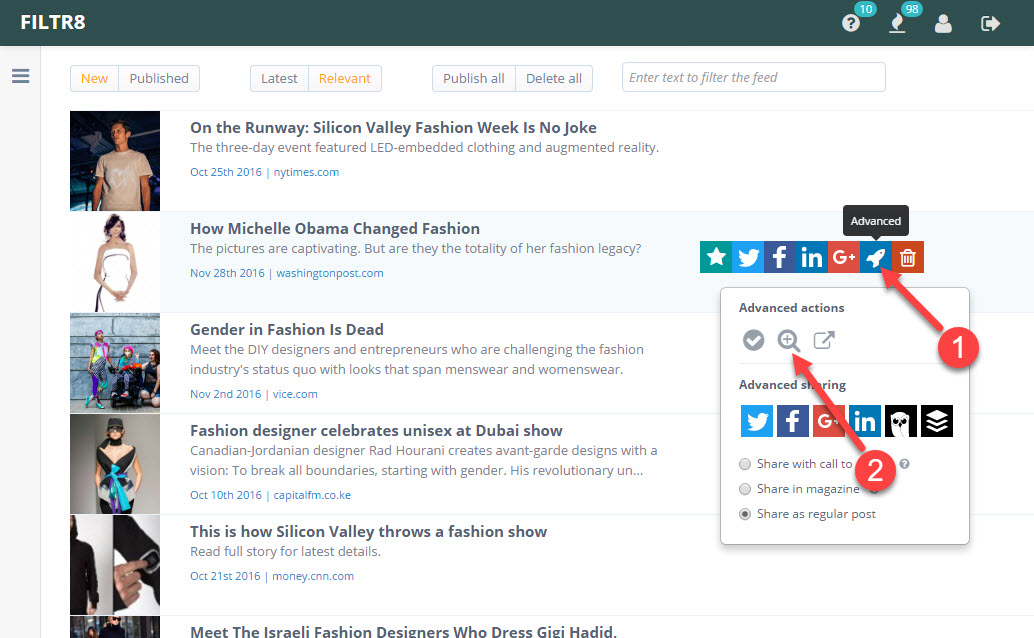
Task: Click thumbnail of Silicon Valley throws fashion show
Action: pyautogui.click(x=115, y=565)
